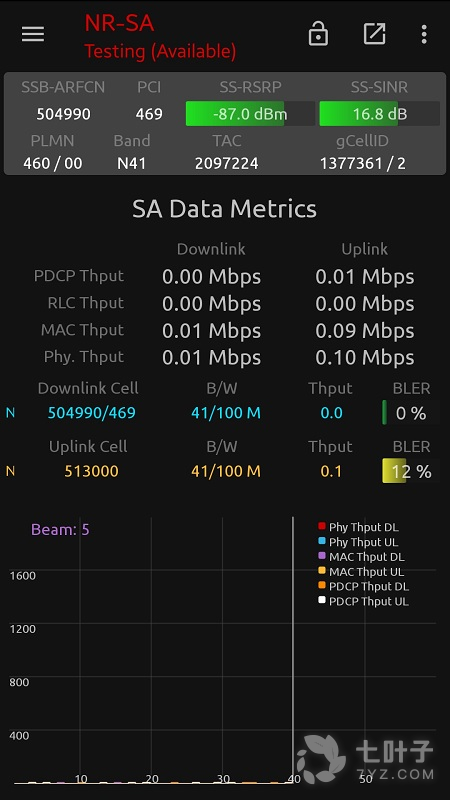Select the uplink cell 513000 row
450x800 pixels.
tap(222, 471)
